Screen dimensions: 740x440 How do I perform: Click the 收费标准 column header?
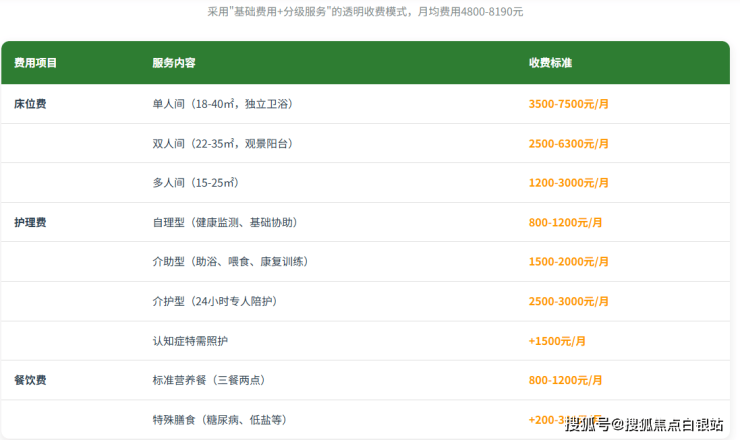[550, 63]
